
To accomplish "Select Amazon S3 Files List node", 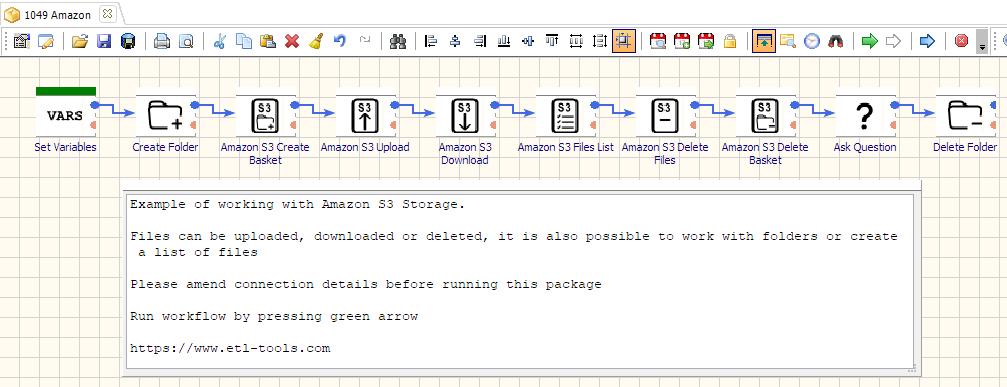I will tap(565, 115).
